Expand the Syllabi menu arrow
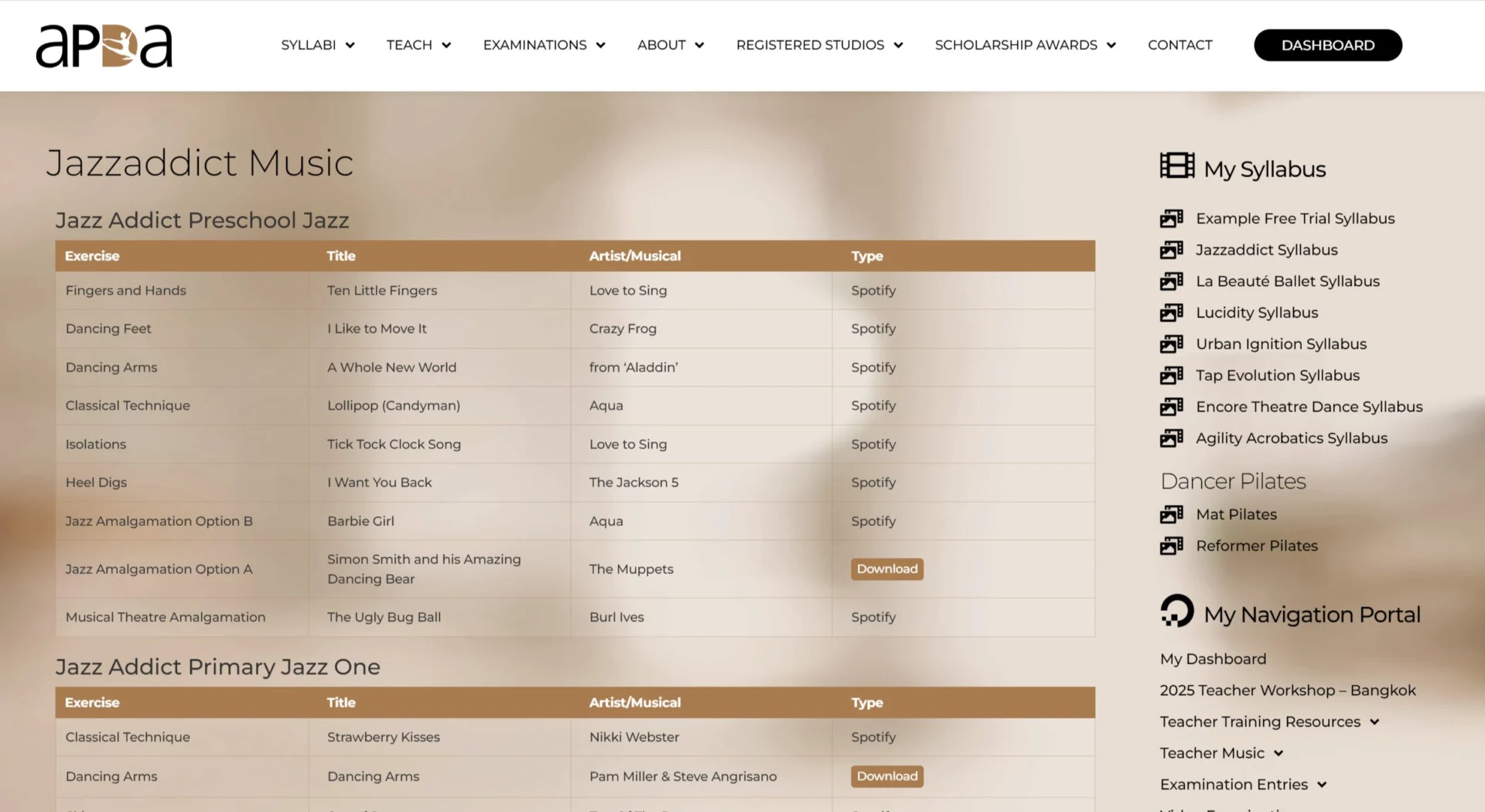Screen dimensions: 1485x812 point(350,46)
